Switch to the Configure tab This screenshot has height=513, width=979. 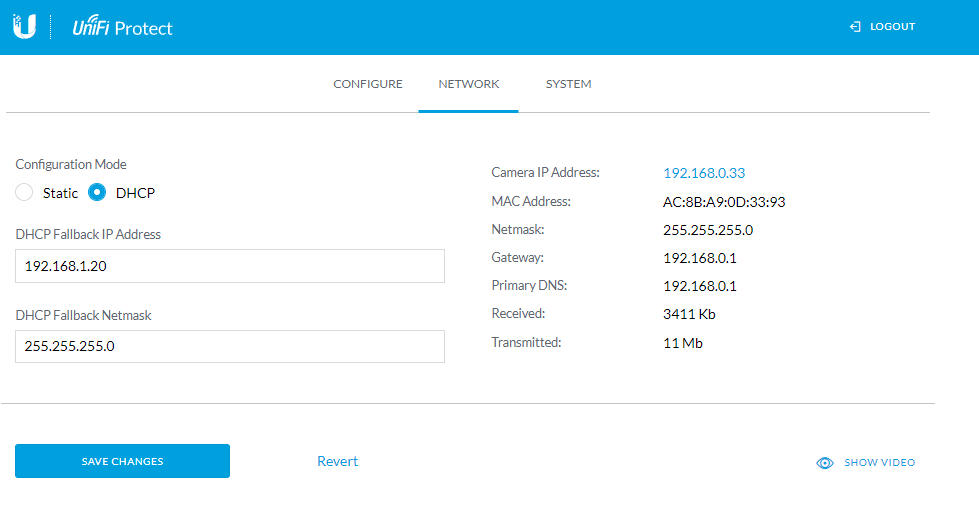click(x=368, y=84)
